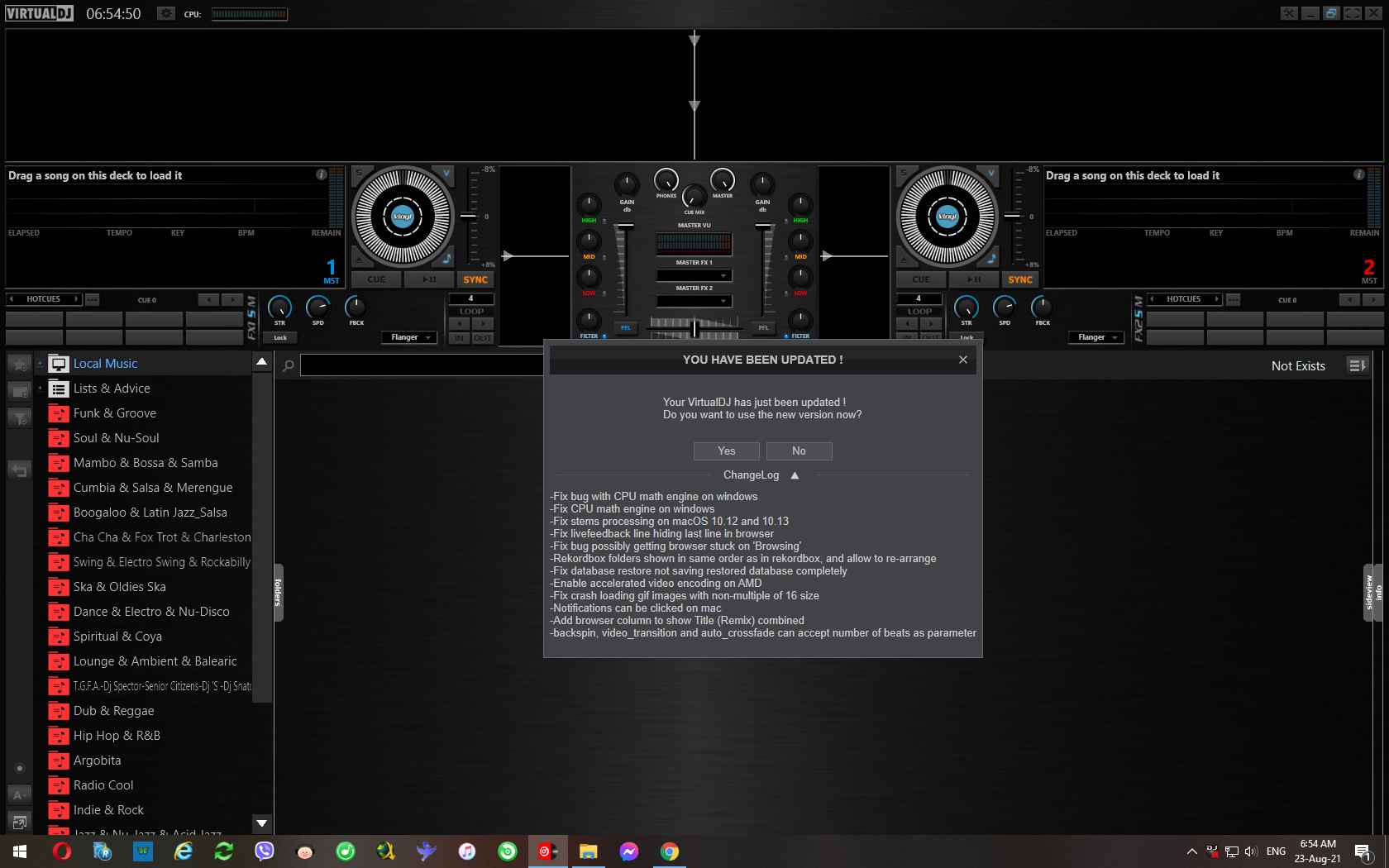Select the Dub & Reggae folder
This screenshot has height=868, width=1389.
pyautogui.click(x=113, y=711)
